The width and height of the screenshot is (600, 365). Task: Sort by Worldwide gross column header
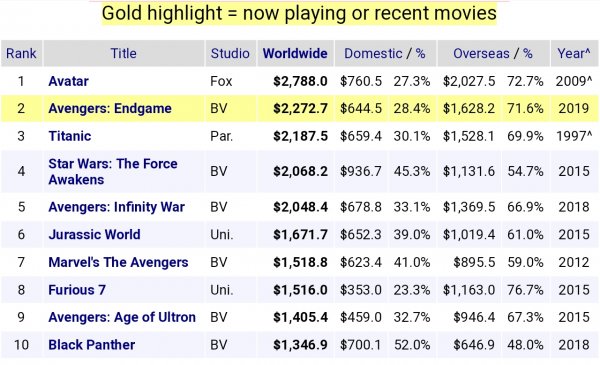point(295,53)
